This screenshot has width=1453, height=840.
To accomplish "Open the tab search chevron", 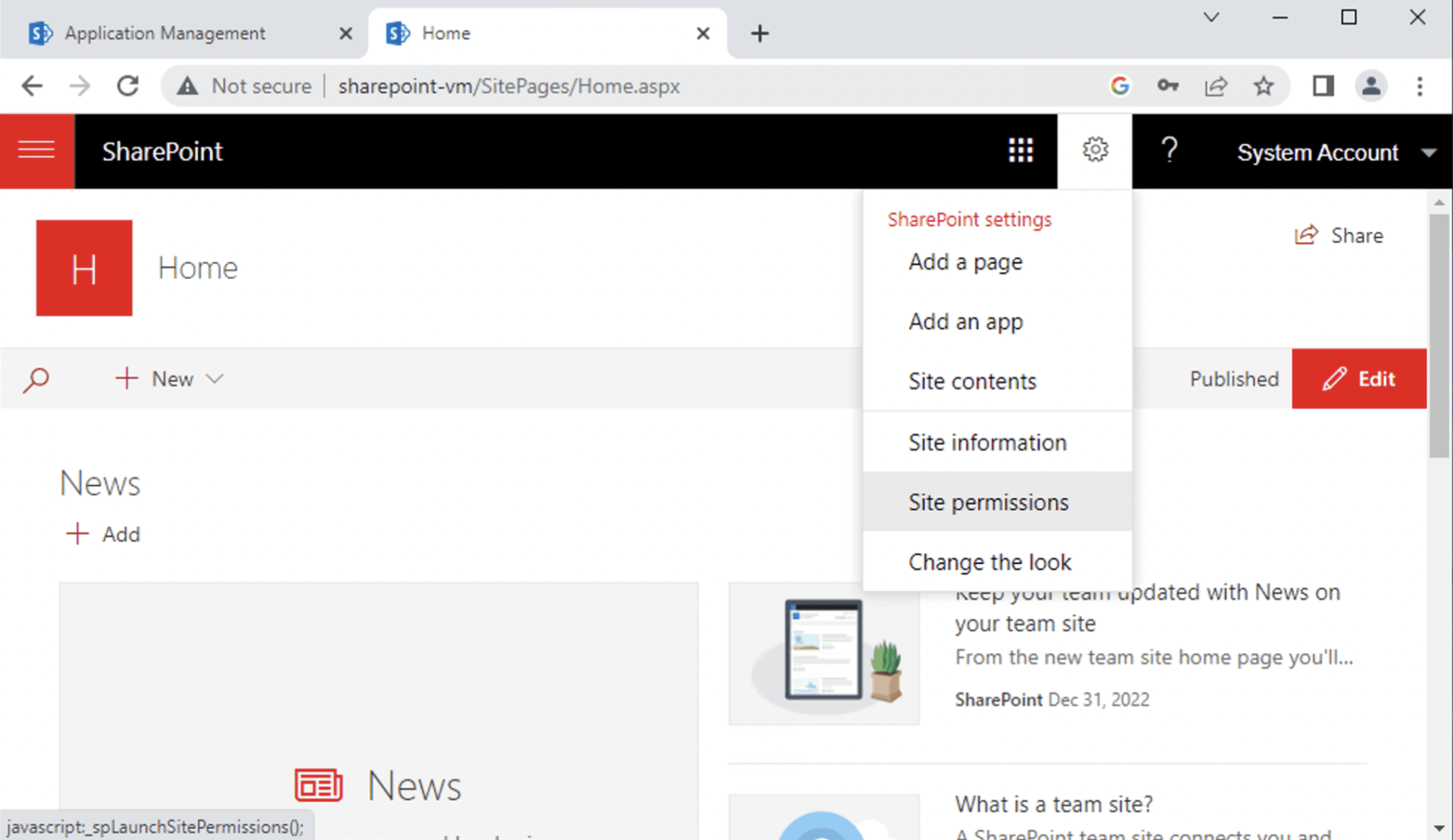I will [1211, 17].
